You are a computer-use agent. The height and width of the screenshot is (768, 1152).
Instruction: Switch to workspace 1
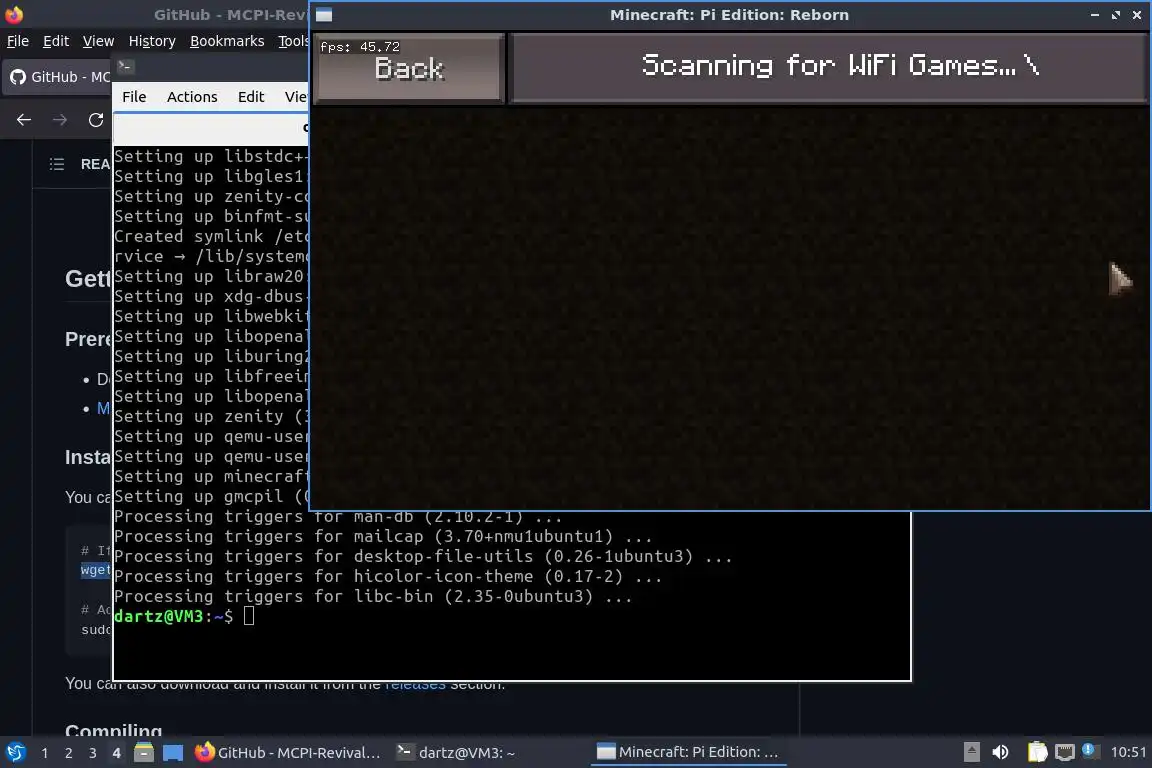45,753
